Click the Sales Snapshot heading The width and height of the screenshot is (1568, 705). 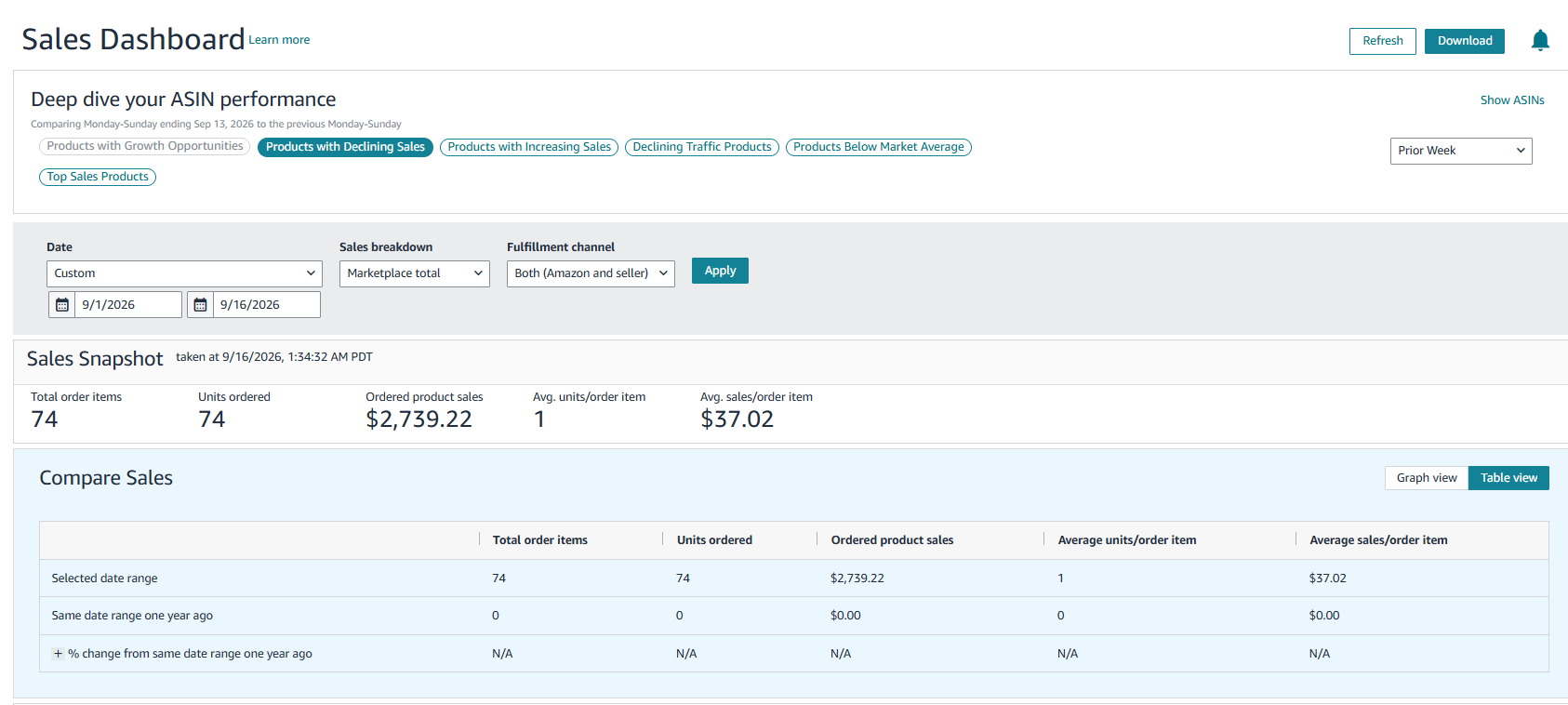coord(95,359)
